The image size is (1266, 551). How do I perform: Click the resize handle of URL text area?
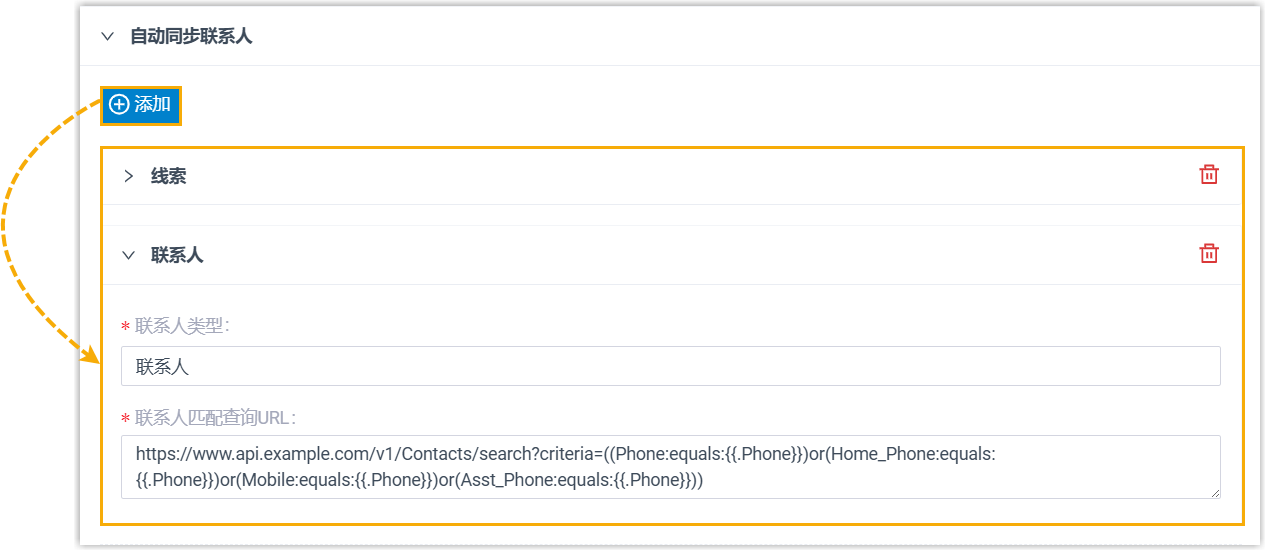(x=1215, y=492)
